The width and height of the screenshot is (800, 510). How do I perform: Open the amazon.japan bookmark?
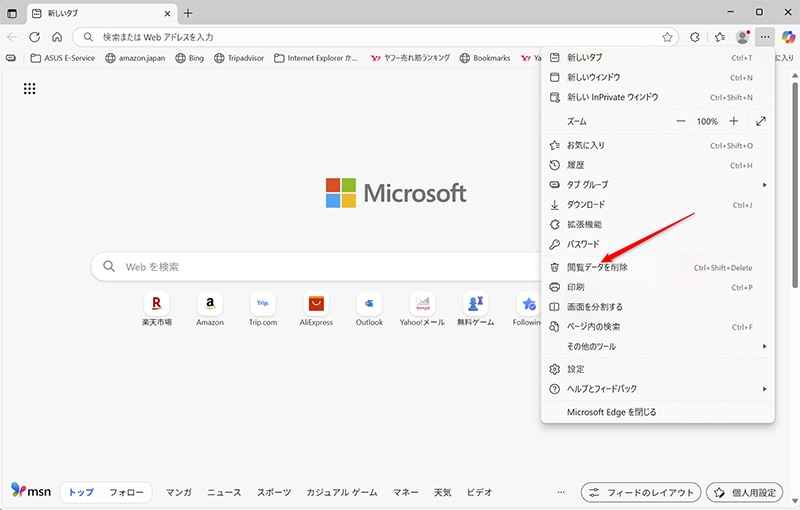tap(135, 58)
